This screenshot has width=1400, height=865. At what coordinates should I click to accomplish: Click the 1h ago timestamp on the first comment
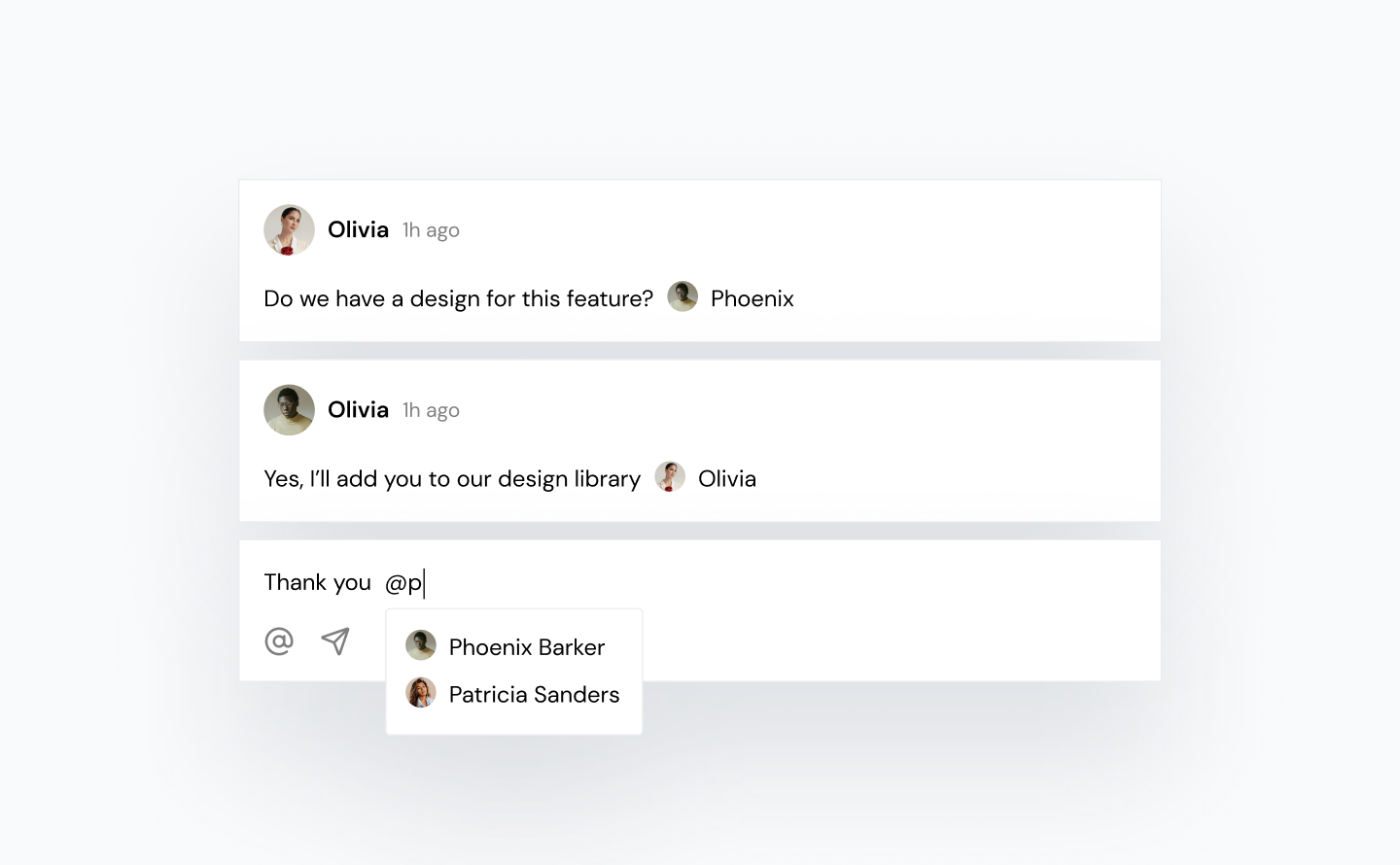tap(431, 229)
